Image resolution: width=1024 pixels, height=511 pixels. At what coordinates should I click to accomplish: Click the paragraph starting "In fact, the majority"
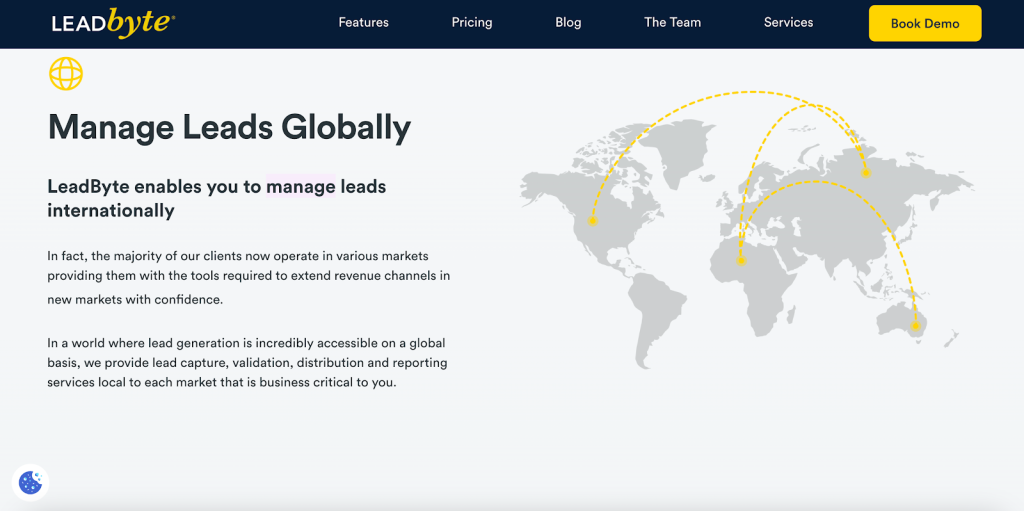(249, 278)
